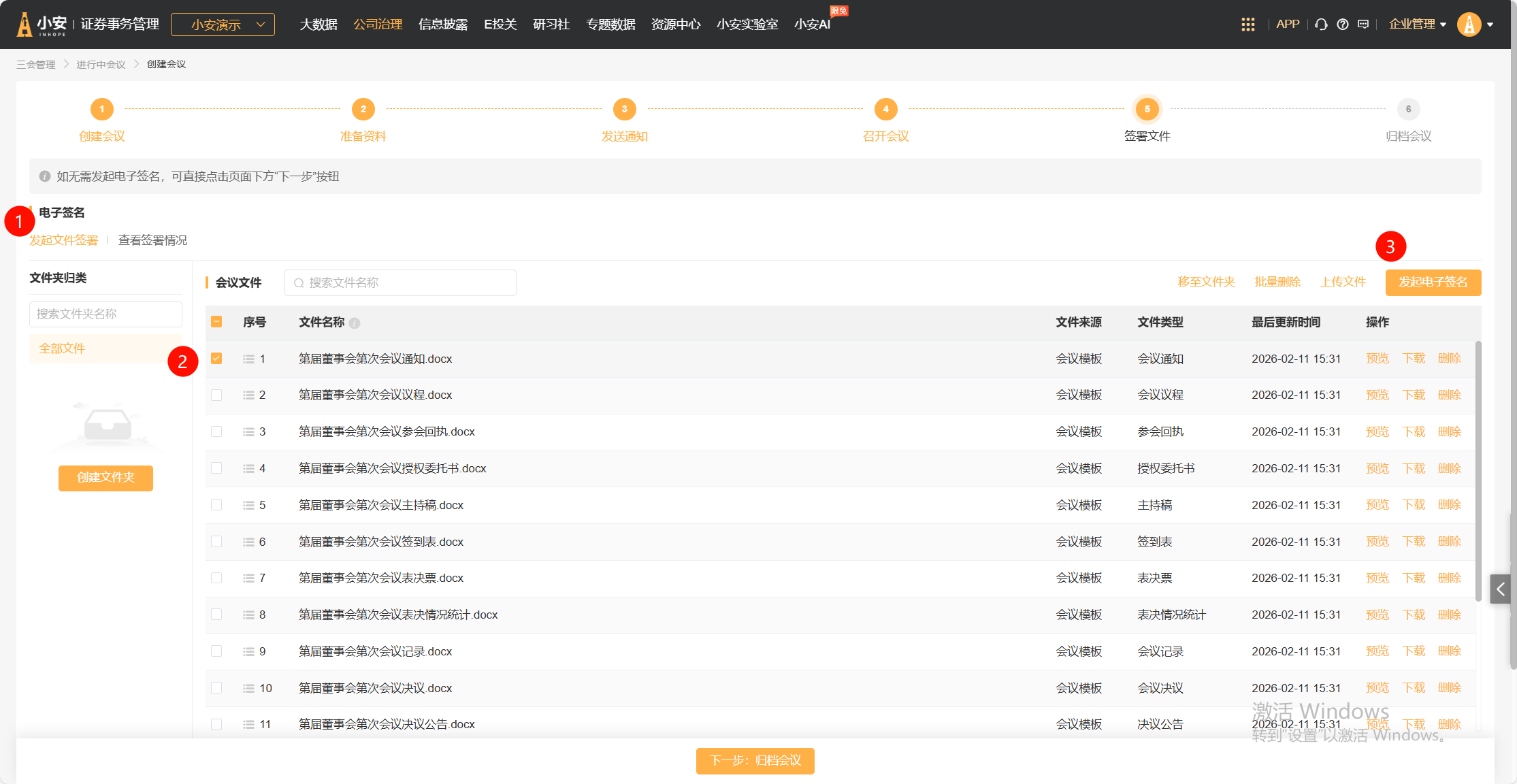Click the file list vertical scrollbar

coord(1478,470)
